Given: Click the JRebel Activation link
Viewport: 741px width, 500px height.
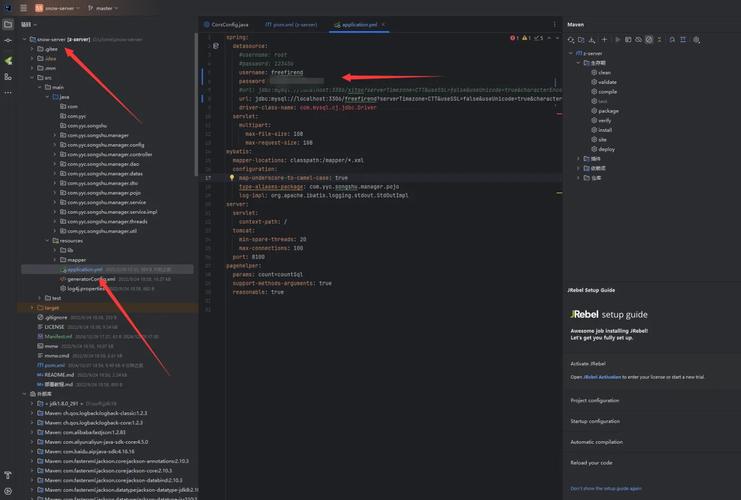Looking at the screenshot, I should tap(603, 377).
